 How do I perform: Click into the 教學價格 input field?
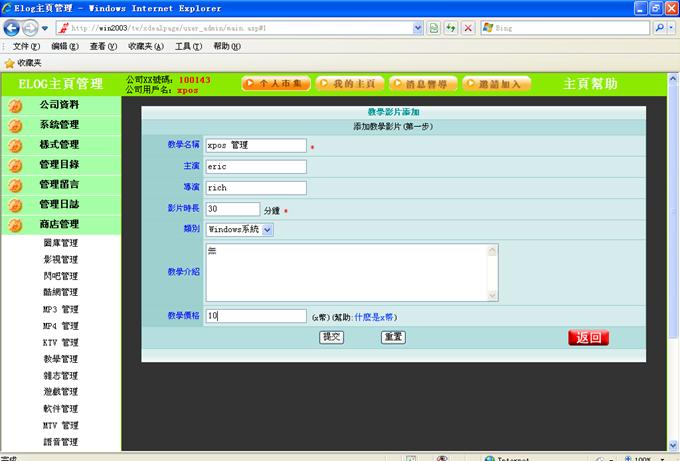(256, 316)
